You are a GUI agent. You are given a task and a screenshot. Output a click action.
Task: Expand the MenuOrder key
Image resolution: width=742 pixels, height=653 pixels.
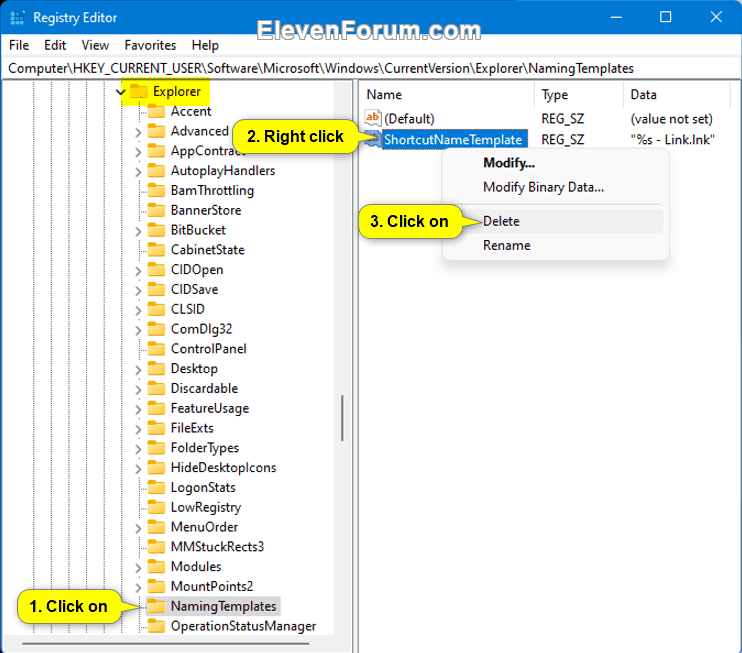(138, 528)
